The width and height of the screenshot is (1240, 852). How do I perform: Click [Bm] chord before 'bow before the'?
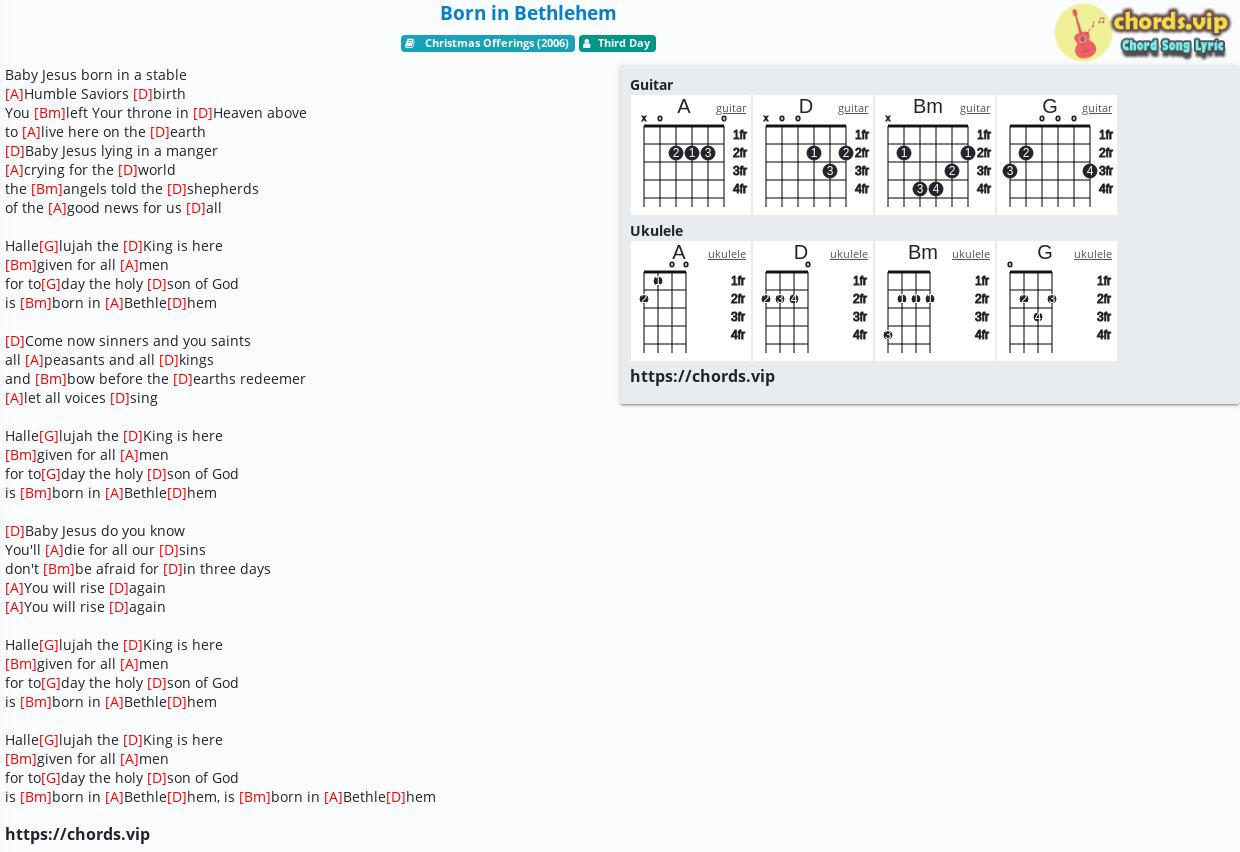51,379
